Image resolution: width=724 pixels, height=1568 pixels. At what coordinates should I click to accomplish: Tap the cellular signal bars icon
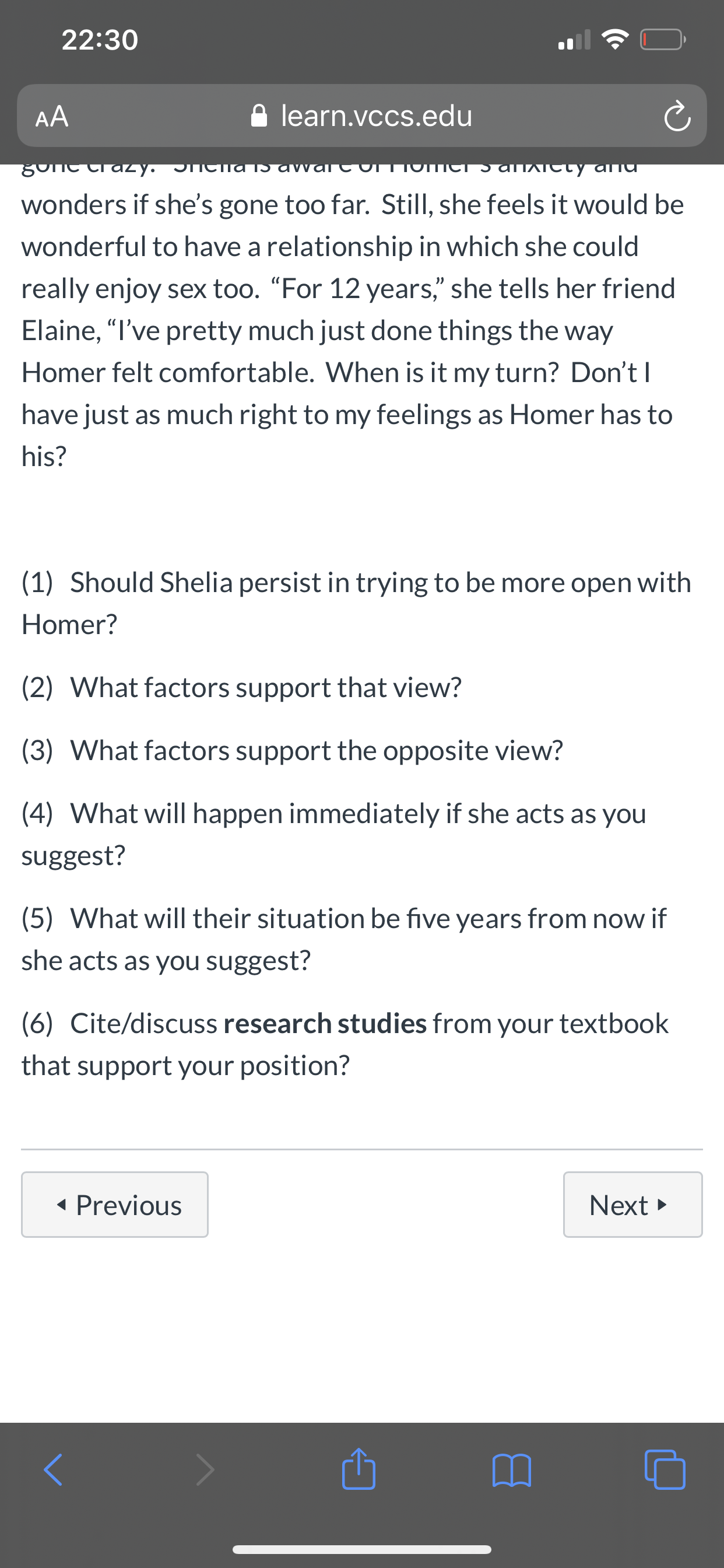pyautogui.click(x=574, y=40)
